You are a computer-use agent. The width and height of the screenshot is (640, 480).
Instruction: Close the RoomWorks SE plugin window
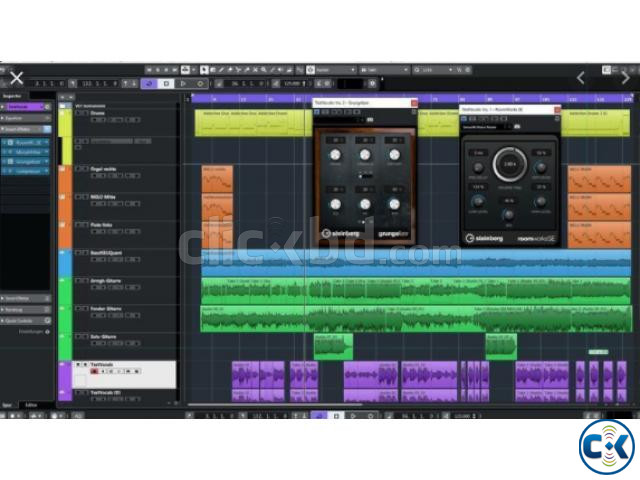pyautogui.click(x=557, y=109)
